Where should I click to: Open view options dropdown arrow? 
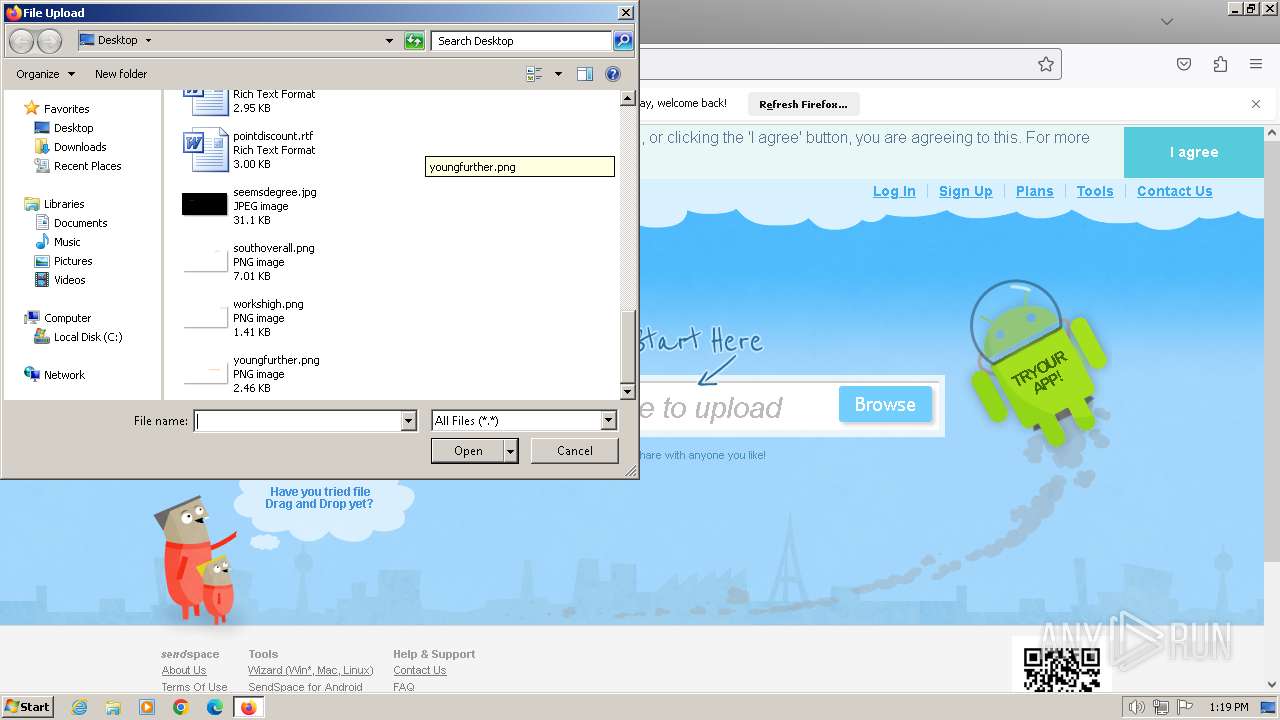pos(558,74)
